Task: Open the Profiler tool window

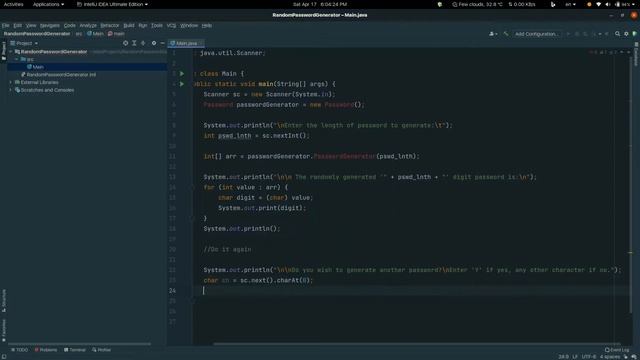Action: [x=101, y=350]
